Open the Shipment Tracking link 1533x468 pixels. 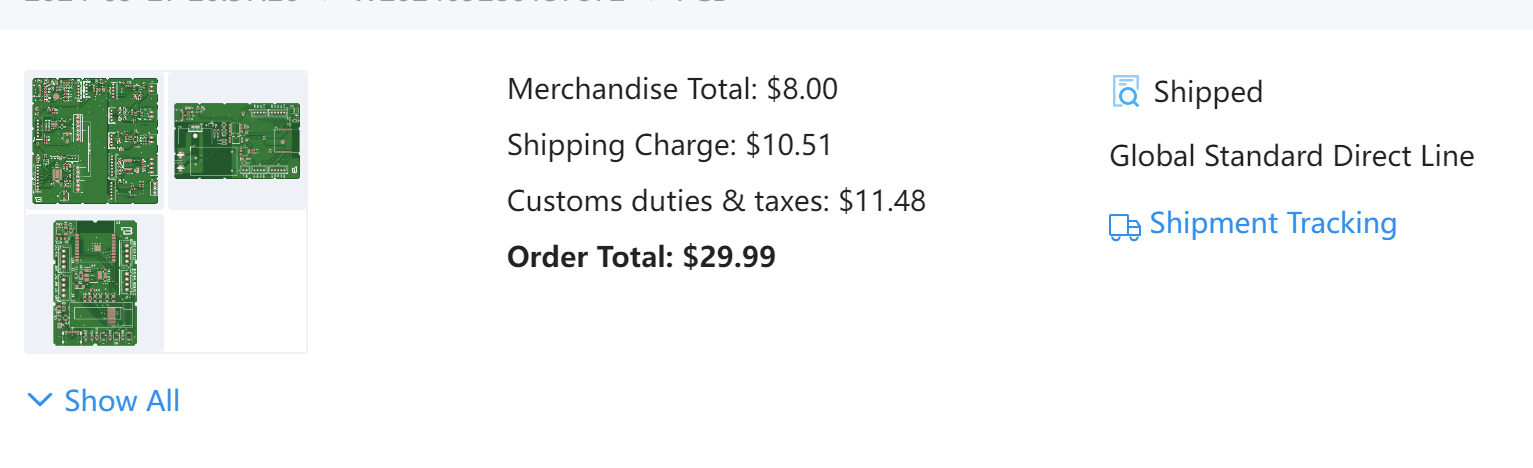[x=1273, y=223]
